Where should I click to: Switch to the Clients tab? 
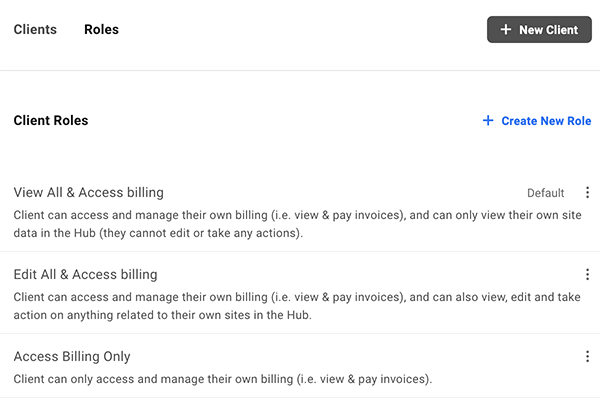[x=35, y=30]
